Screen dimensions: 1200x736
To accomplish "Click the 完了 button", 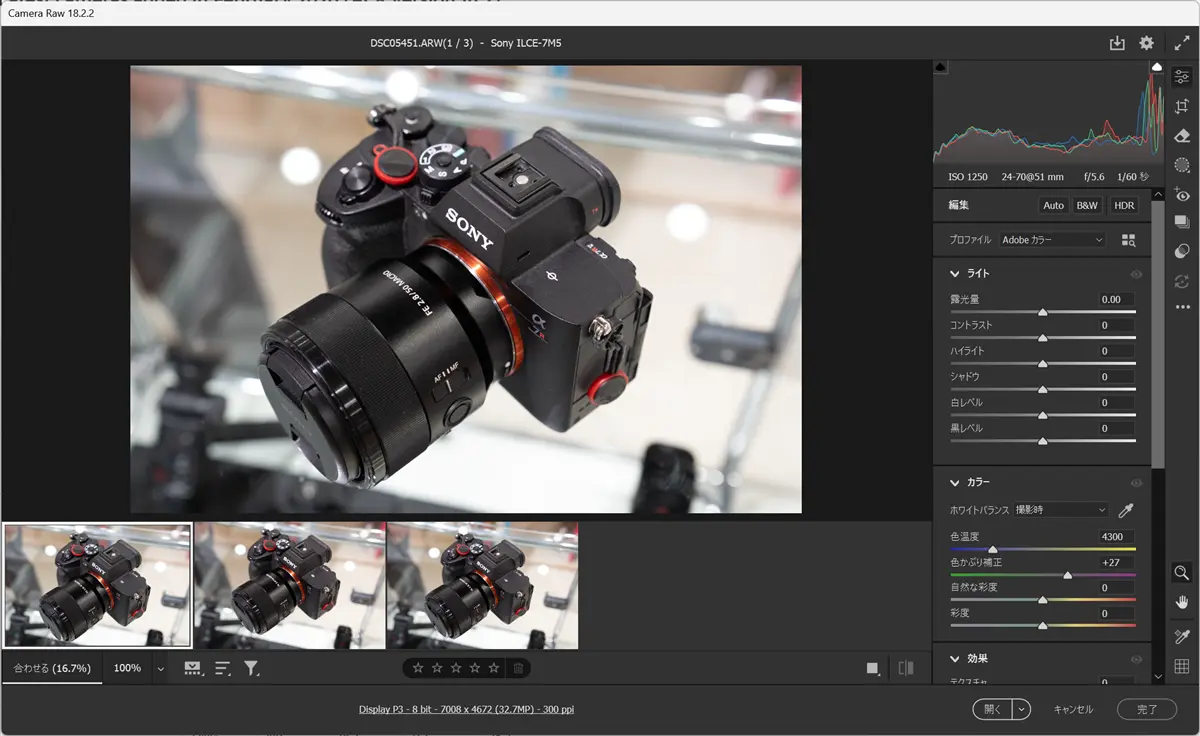I will point(1148,709).
